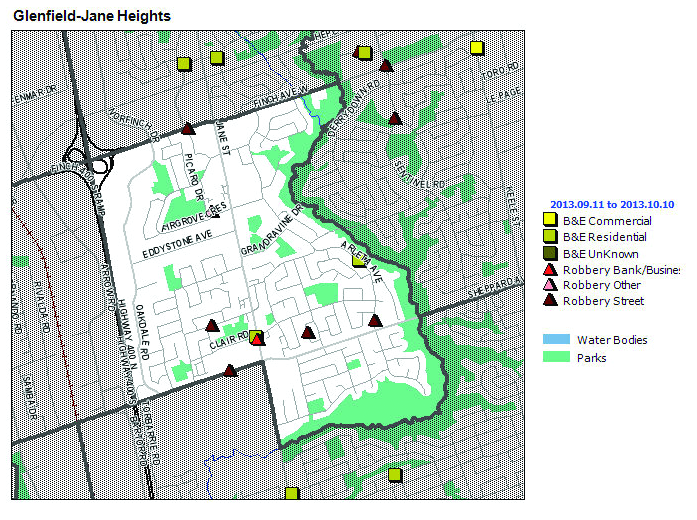Click the Glenfield-Jane Heights map title
The image size is (697, 520).
[92, 16]
